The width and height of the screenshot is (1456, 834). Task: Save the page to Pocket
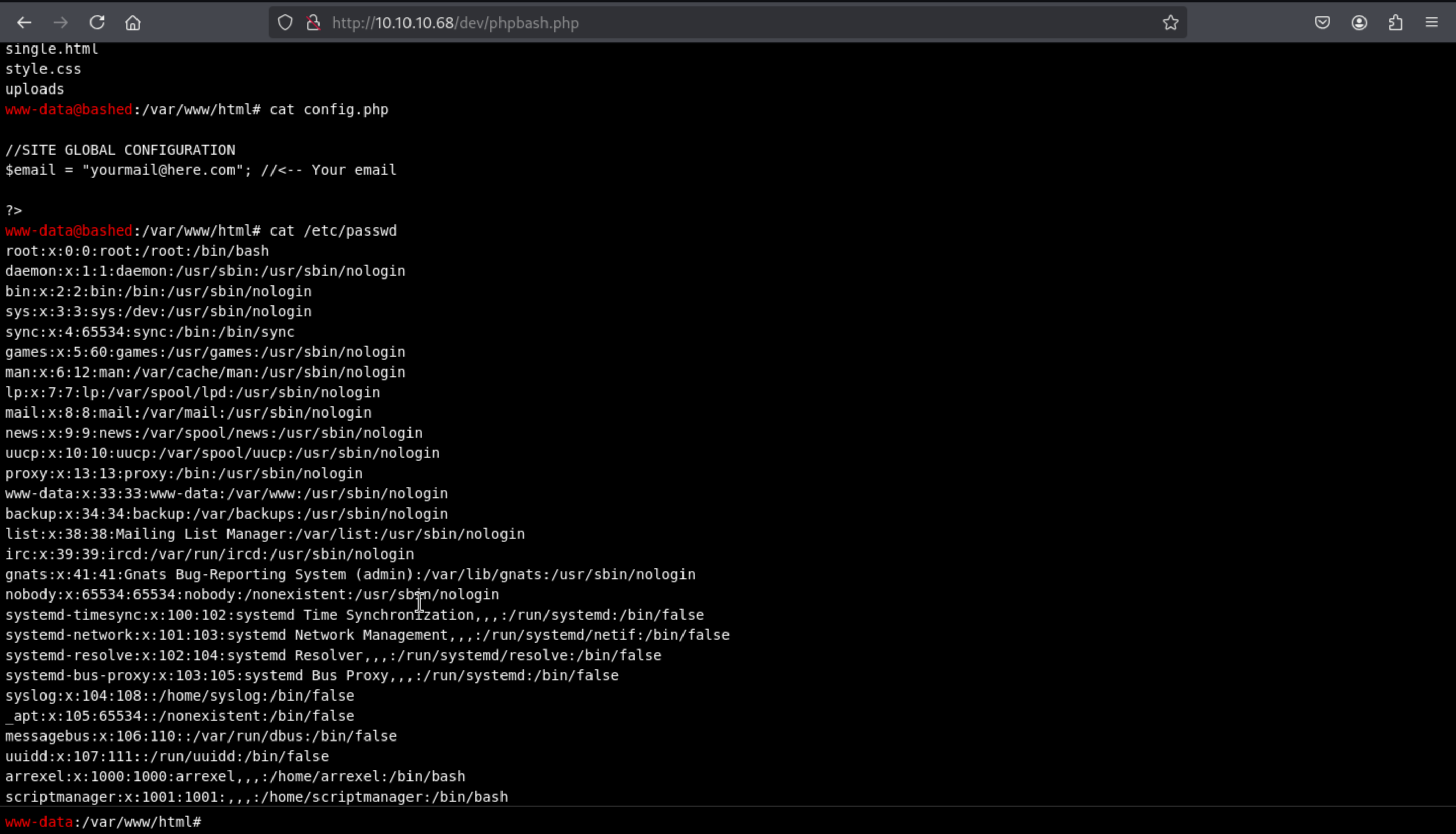[x=1322, y=23]
